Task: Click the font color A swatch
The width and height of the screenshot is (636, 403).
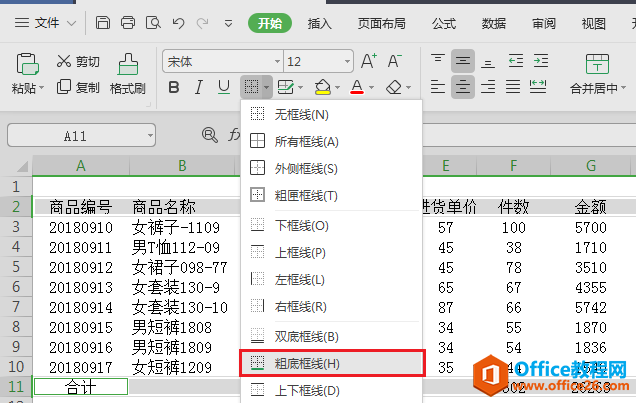Action: pos(357,88)
